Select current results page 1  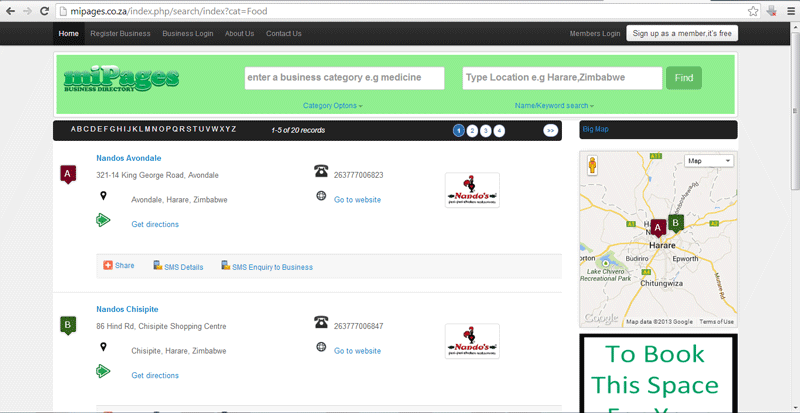tap(459, 131)
